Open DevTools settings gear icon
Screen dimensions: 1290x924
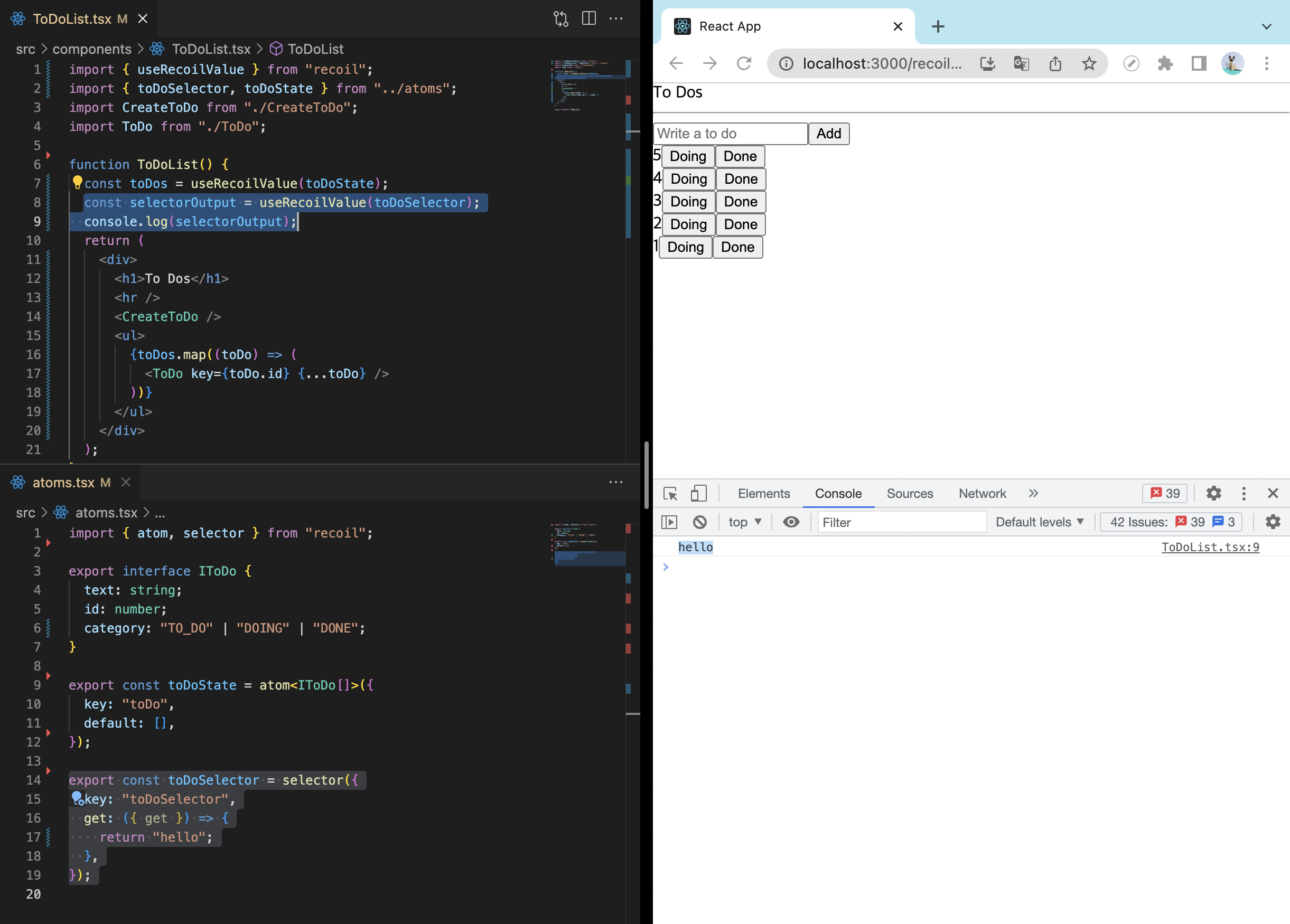[x=1213, y=493]
